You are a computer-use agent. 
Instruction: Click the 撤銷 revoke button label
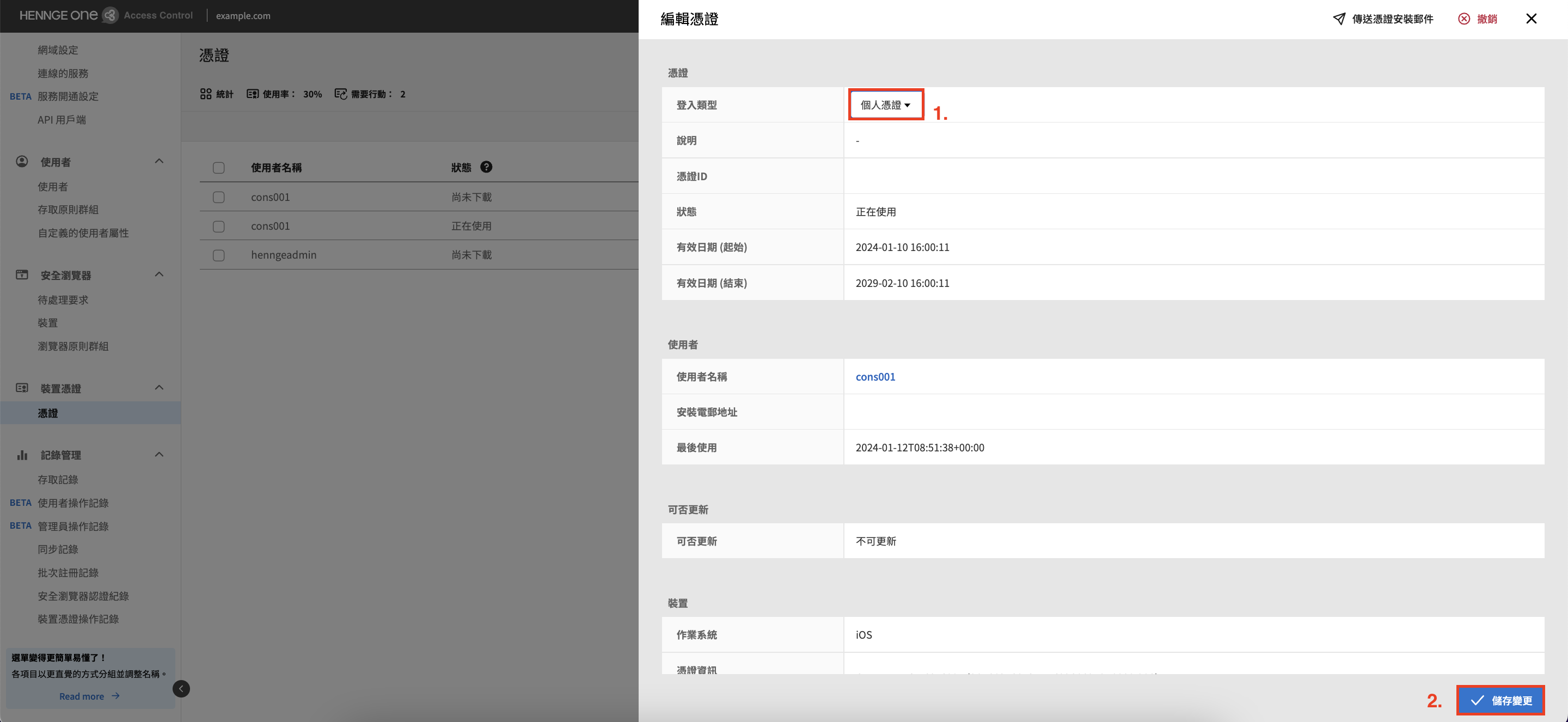click(x=1487, y=19)
